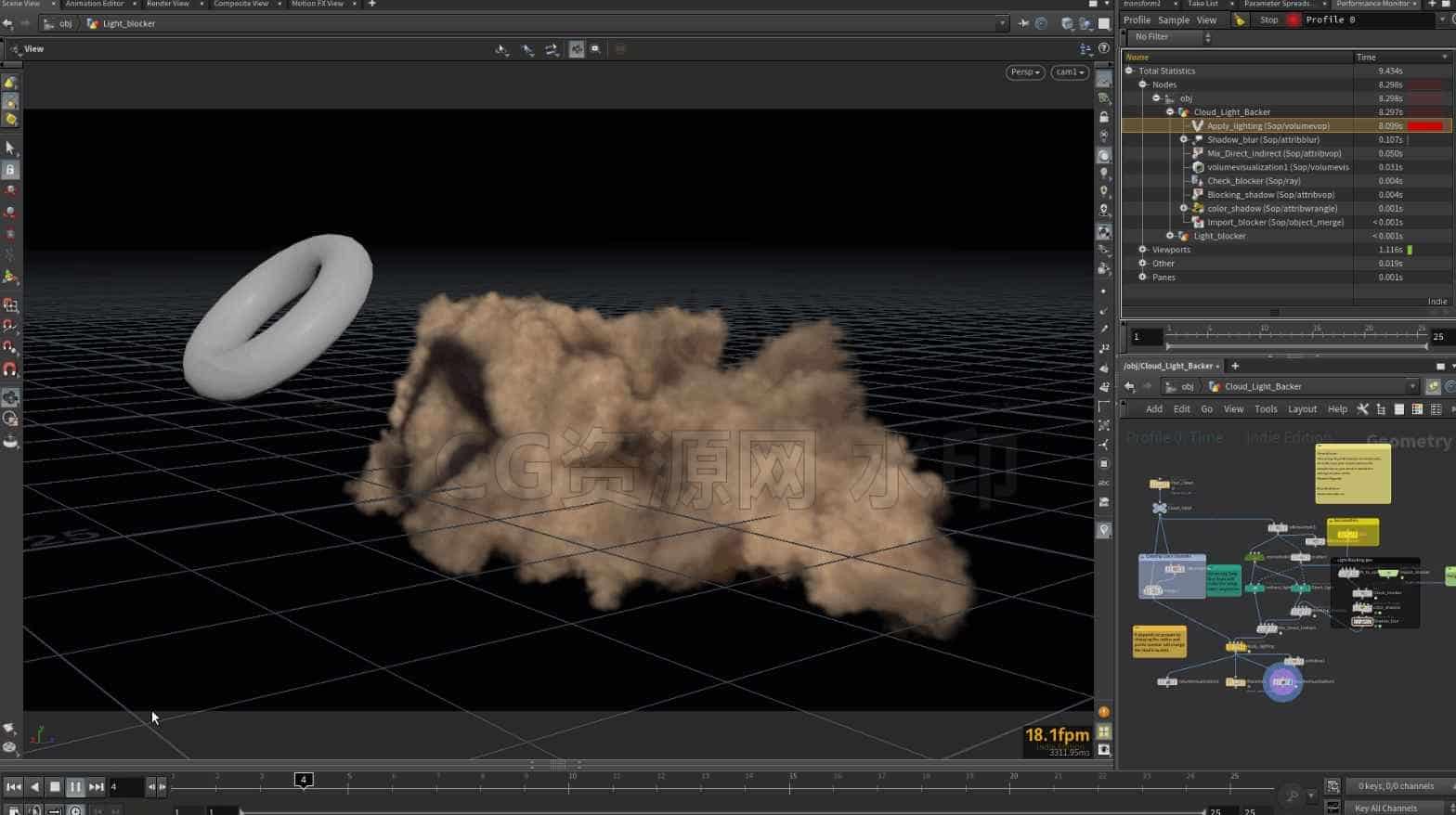This screenshot has width=1456, height=815.
Task: Click the Light_blocker path breadcrumb
Action: (x=129, y=24)
